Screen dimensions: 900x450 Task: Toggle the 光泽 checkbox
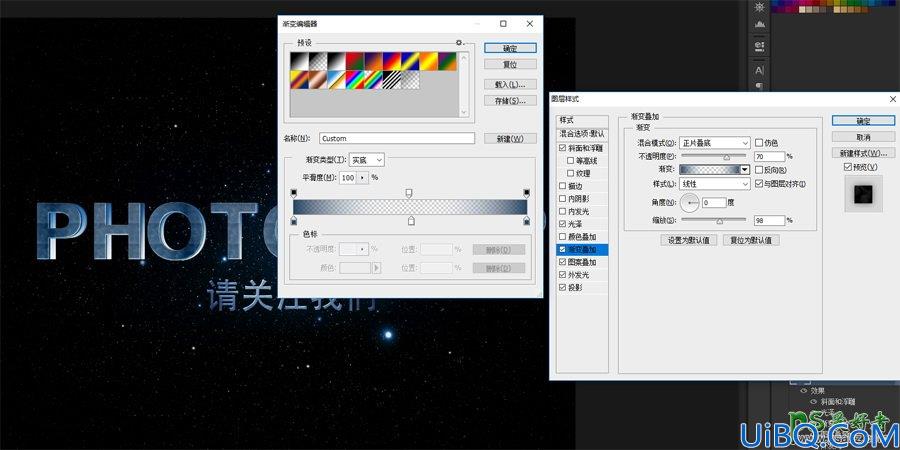click(562, 224)
